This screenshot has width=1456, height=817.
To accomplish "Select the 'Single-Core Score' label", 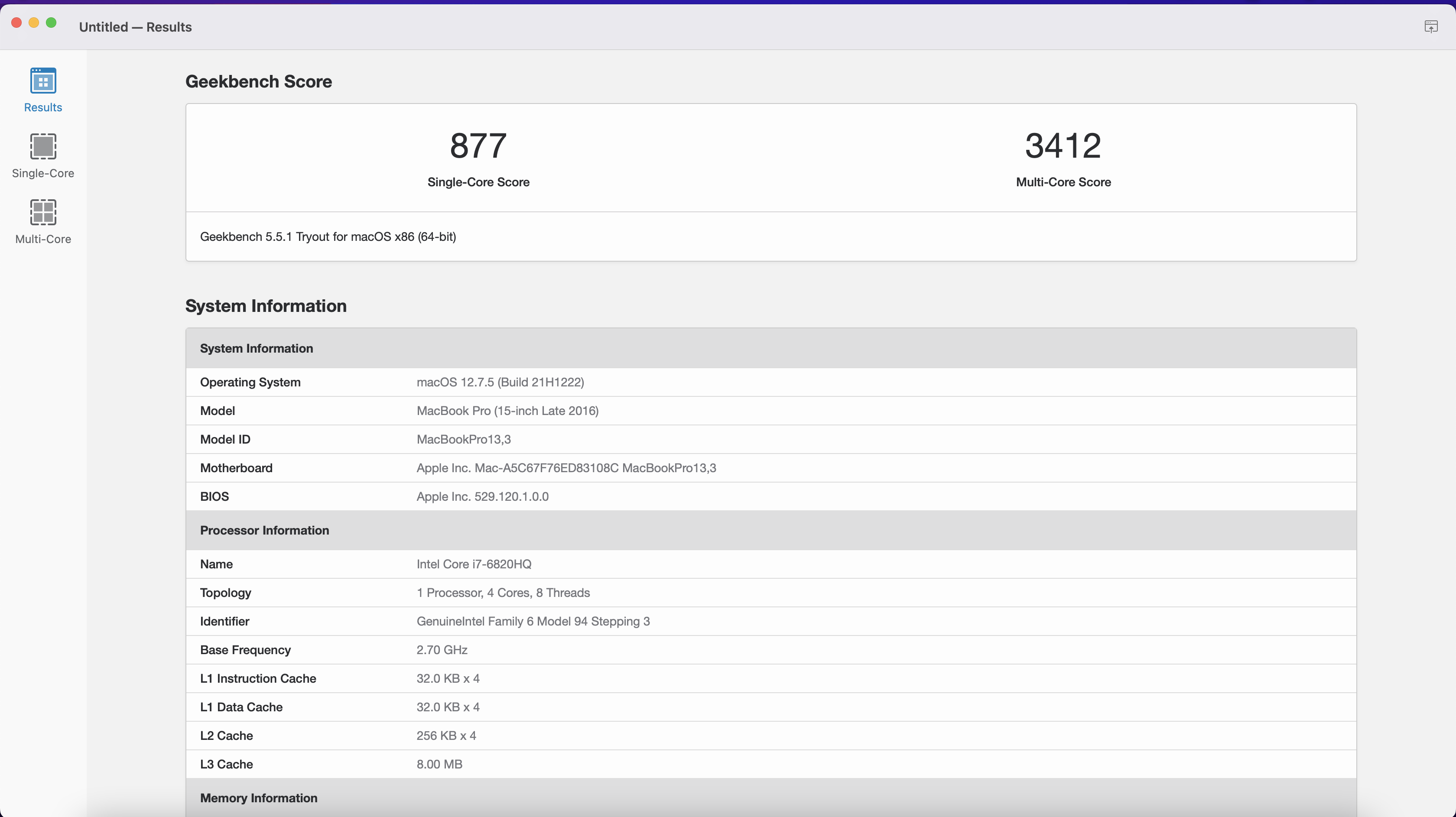I will pyautogui.click(x=478, y=182).
